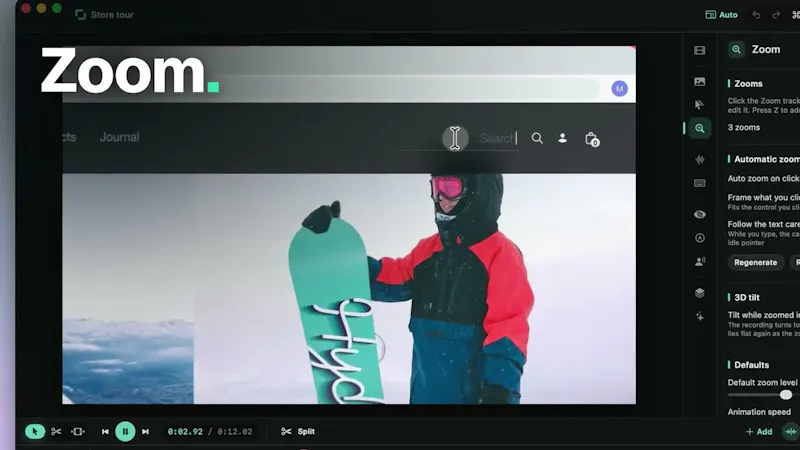Image resolution: width=800 pixels, height=450 pixels.
Task: Open the Journal link in preview navigation
Action: [x=119, y=137]
